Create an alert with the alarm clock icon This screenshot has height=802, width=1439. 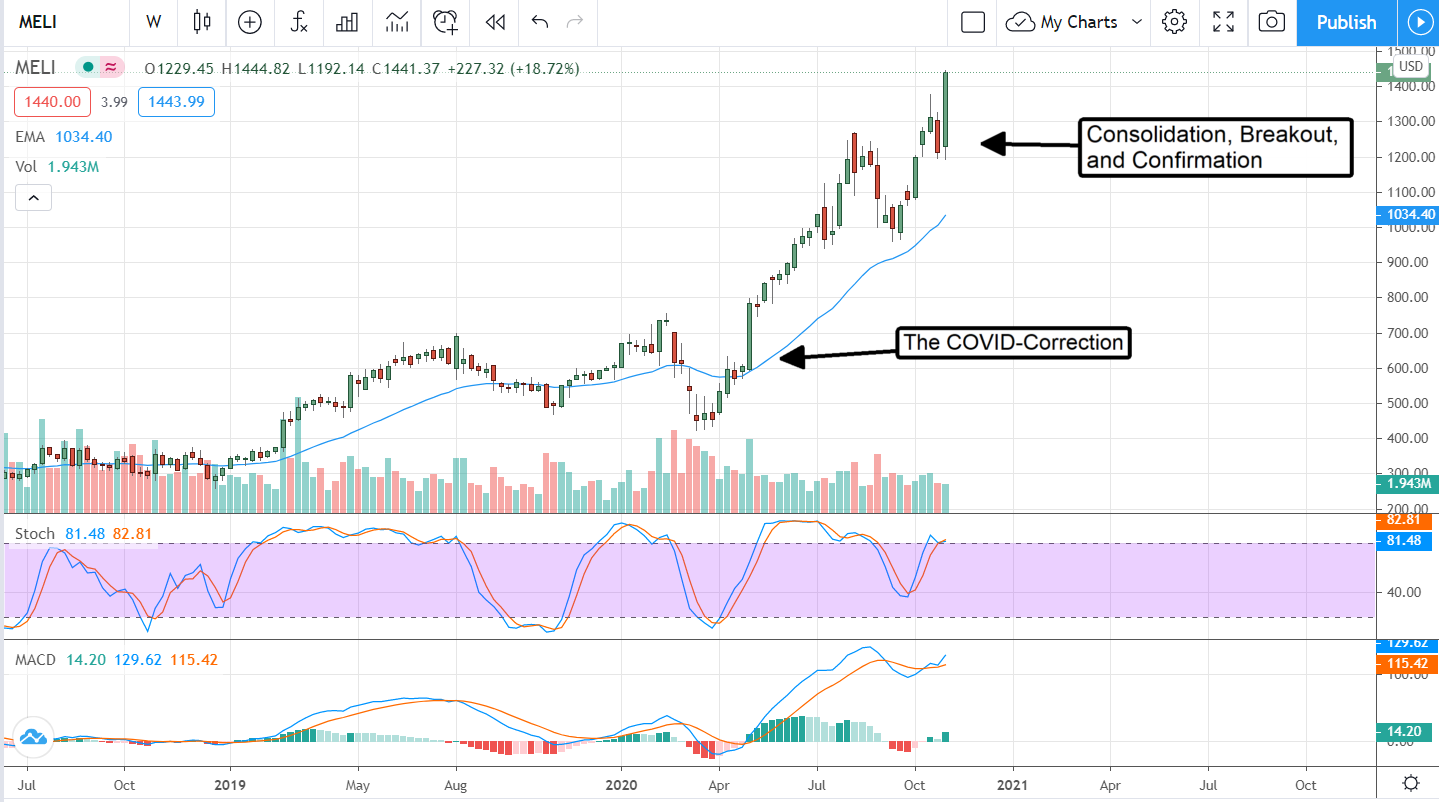[445, 22]
